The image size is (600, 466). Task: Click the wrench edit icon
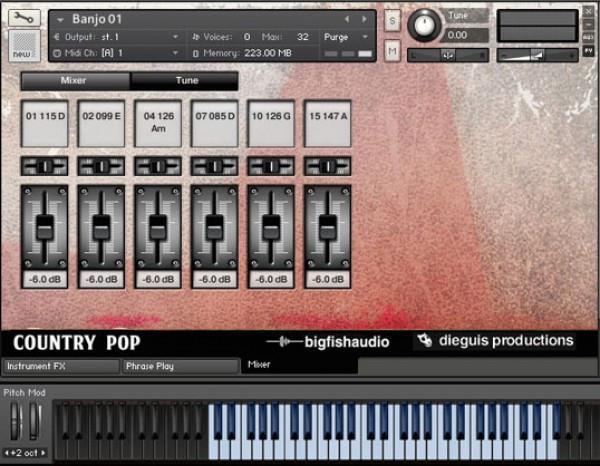(x=22, y=18)
